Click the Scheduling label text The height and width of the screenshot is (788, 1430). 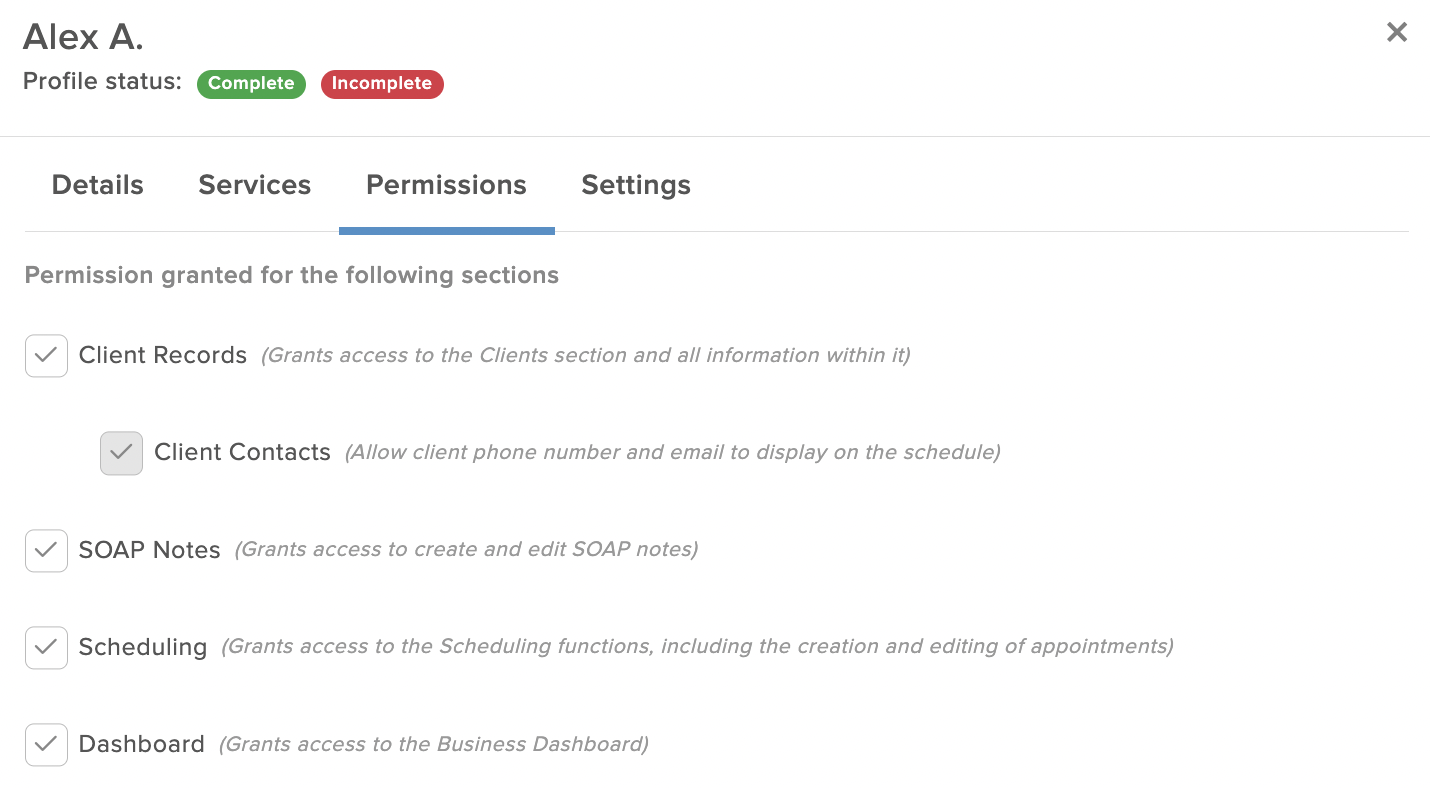click(x=143, y=647)
